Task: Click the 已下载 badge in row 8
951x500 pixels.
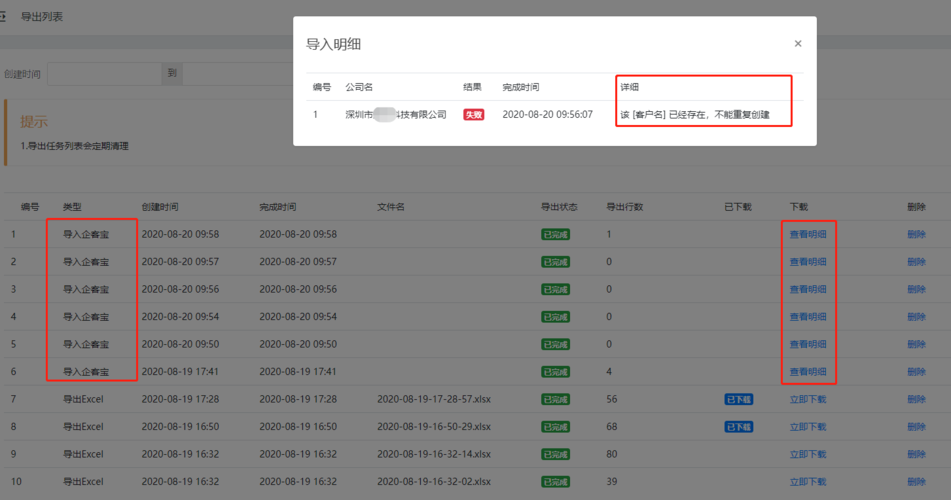Action: coord(739,427)
